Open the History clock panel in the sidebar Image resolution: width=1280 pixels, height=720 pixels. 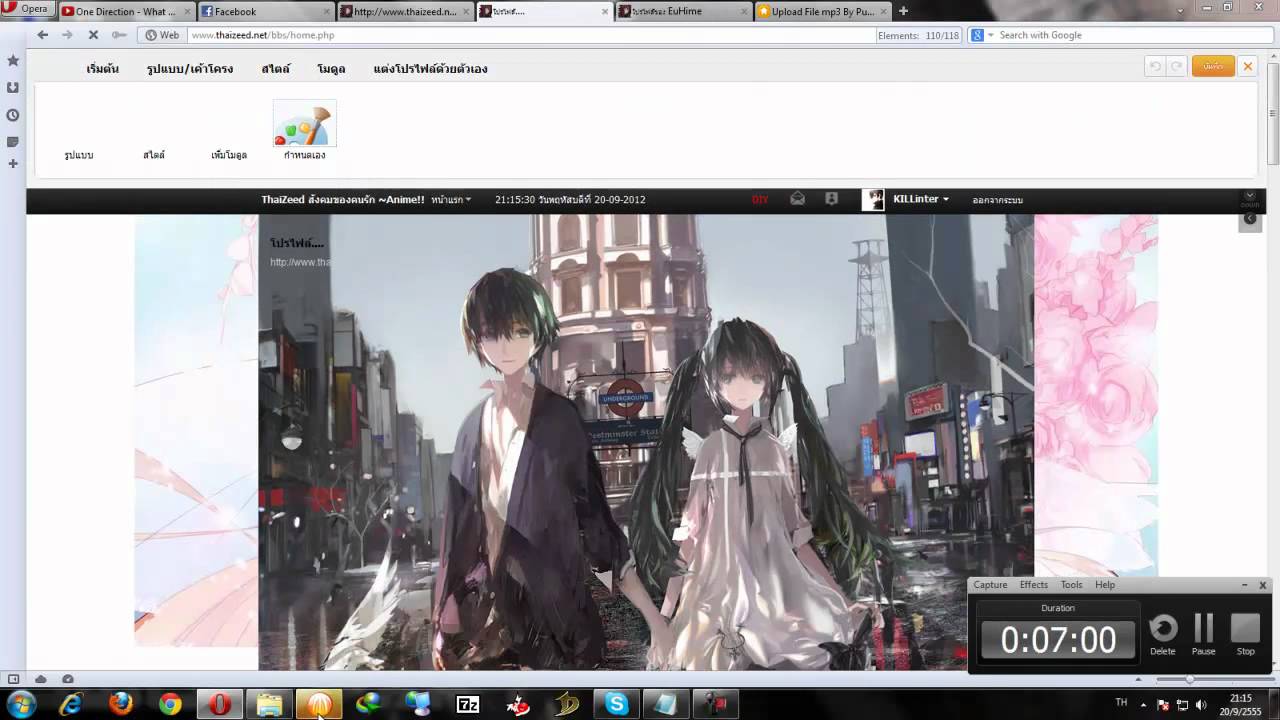point(13,114)
